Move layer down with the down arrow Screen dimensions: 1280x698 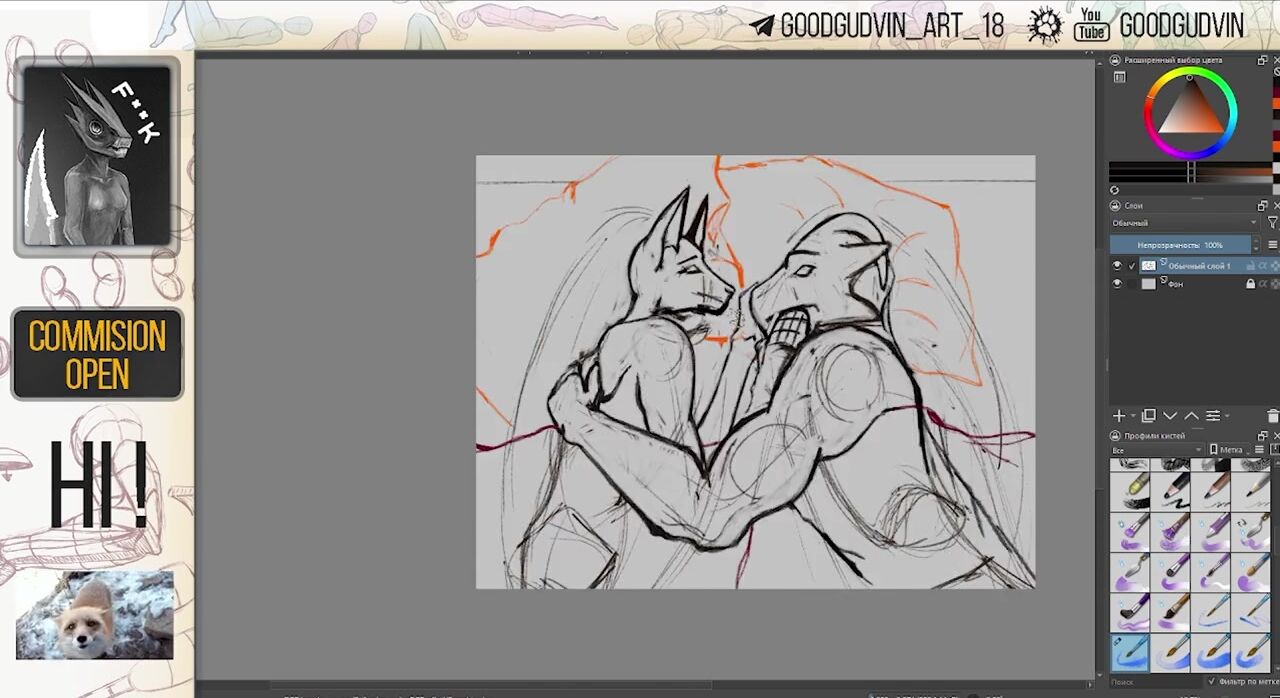(x=1170, y=416)
